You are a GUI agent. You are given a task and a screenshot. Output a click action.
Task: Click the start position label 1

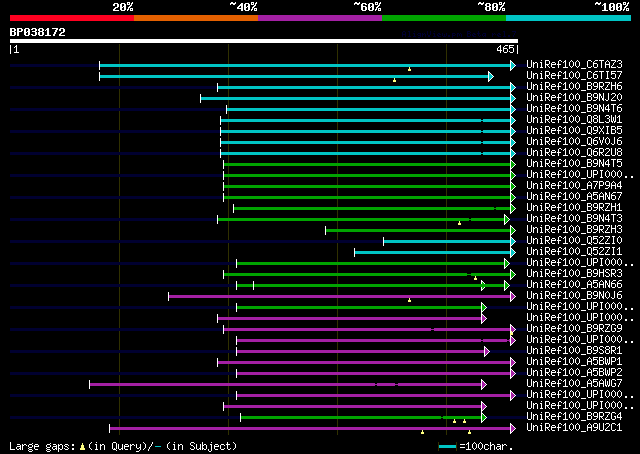coord(16,49)
